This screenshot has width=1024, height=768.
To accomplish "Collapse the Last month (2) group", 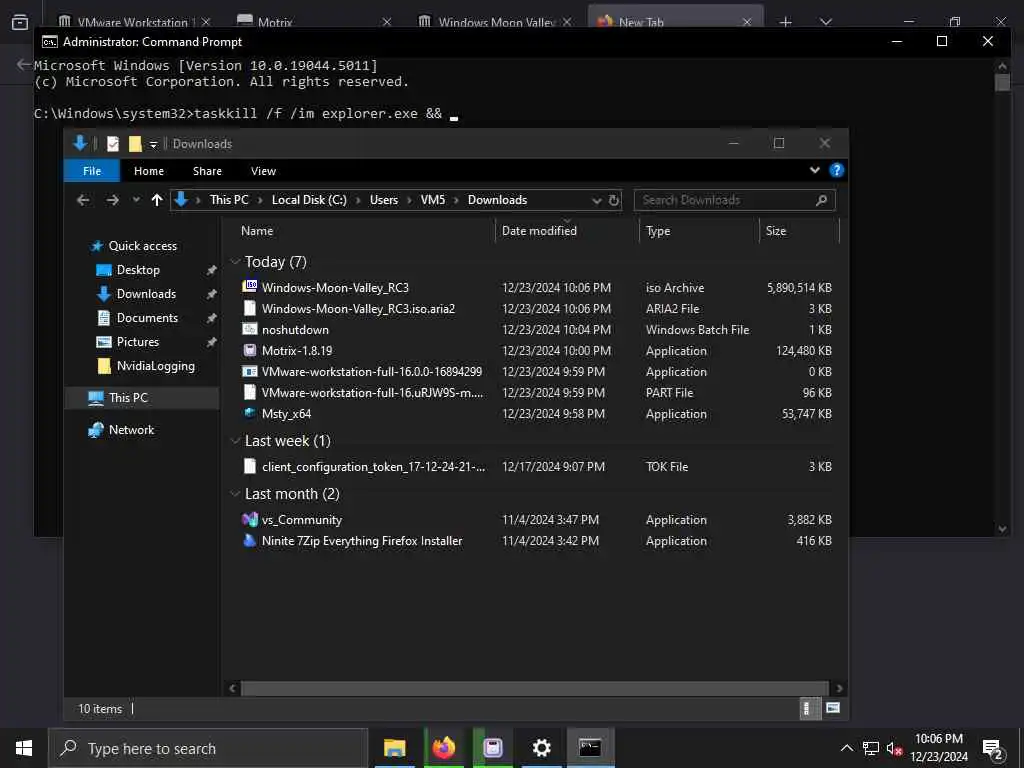I will tap(235, 494).
